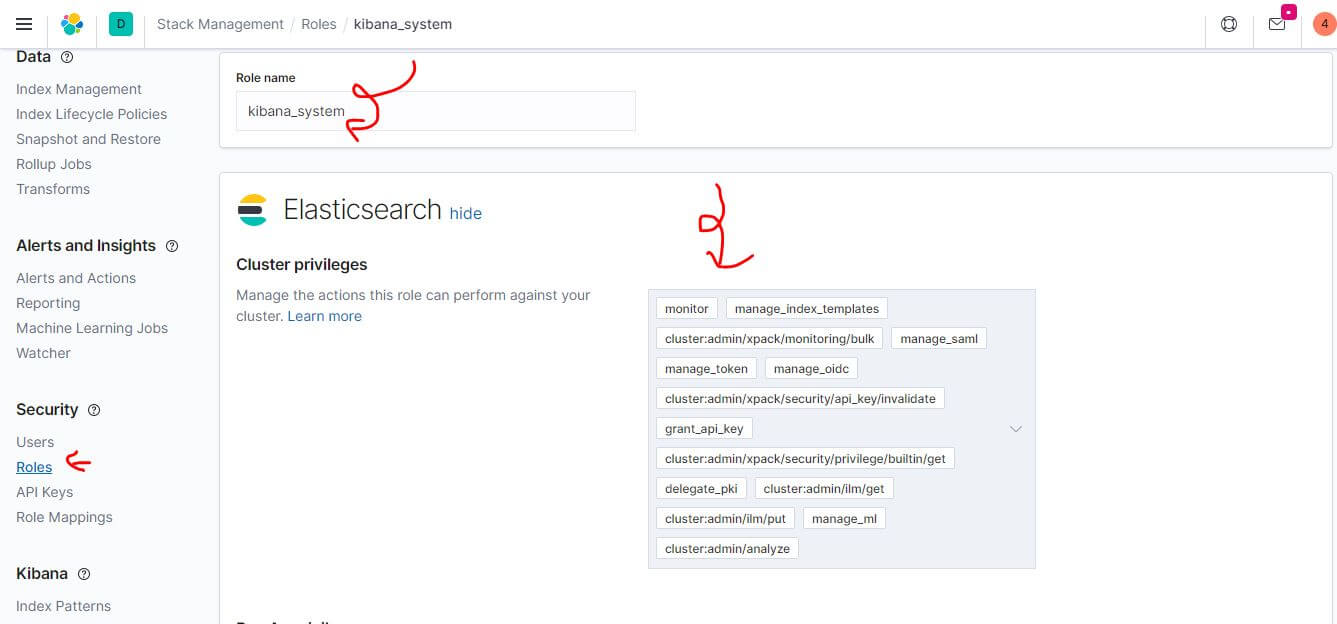Collapse the Elasticsearch section via hide link
The height and width of the screenshot is (624, 1337).
click(x=465, y=213)
